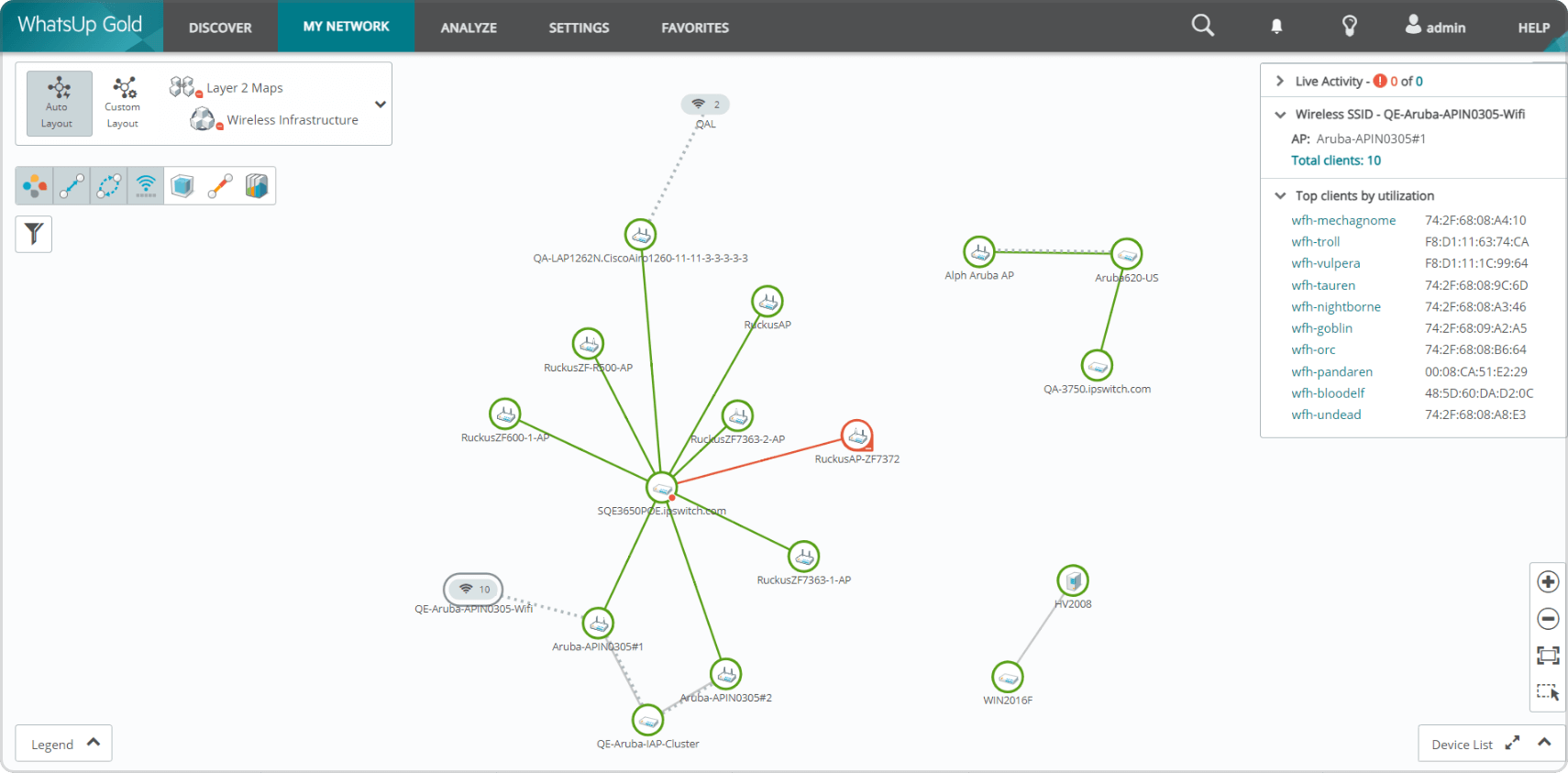This screenshot has height=773, width=1568.
Task: Open the ANALYZE menu
Action: point(469,28)
